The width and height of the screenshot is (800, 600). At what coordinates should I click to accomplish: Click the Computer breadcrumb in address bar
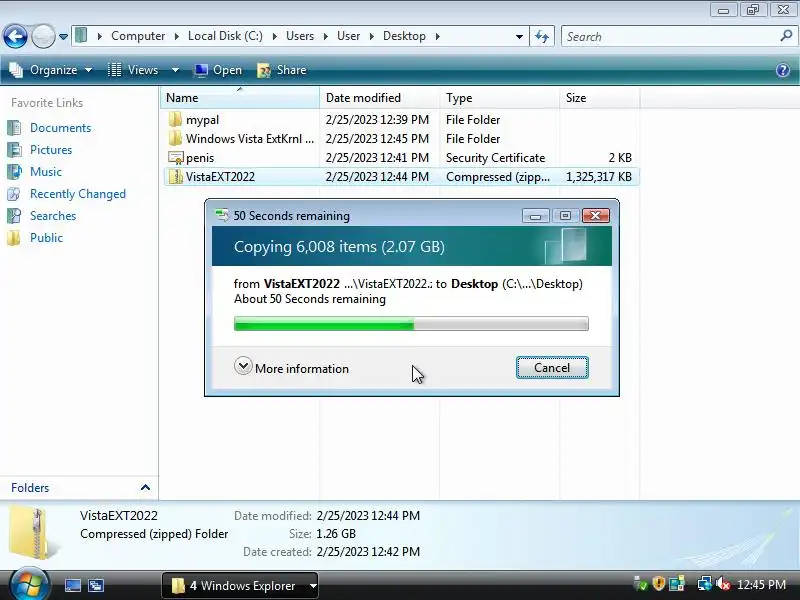138,36
